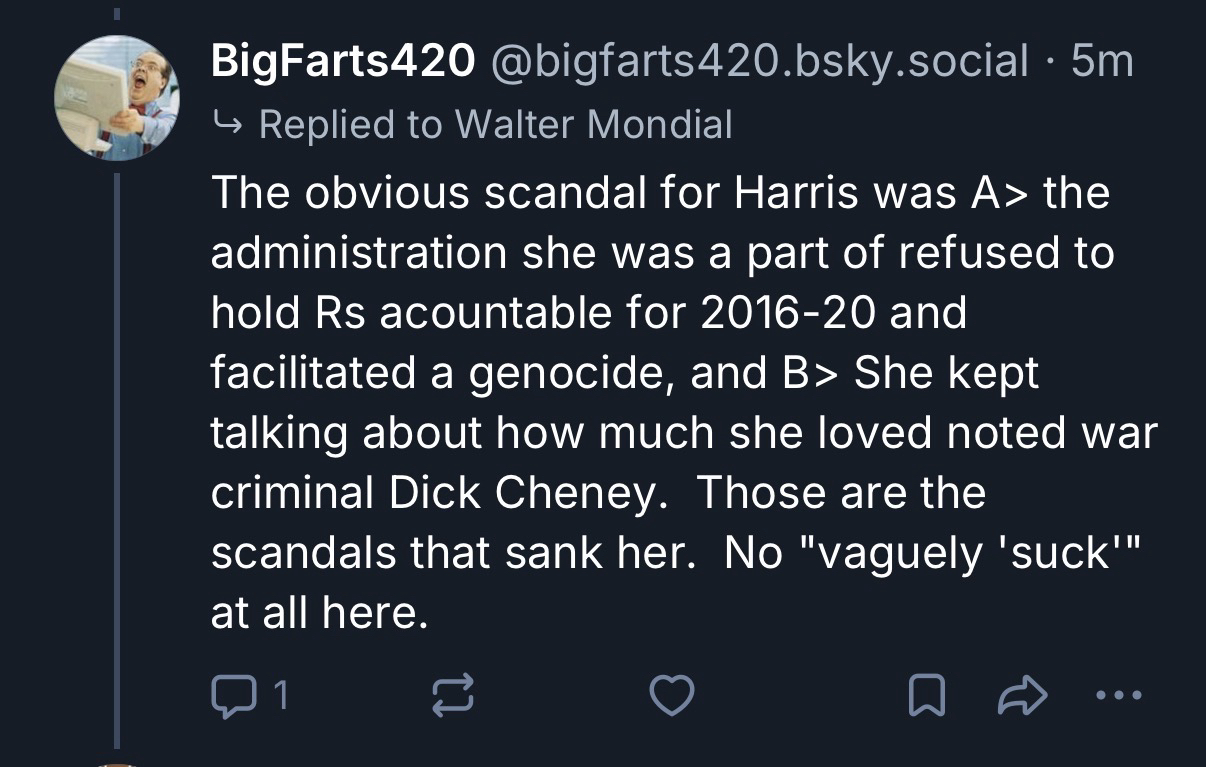Go to Walter Mondial's replied-to post
The width and height of the screenshot is (1206, 767).
pos(593,125)
